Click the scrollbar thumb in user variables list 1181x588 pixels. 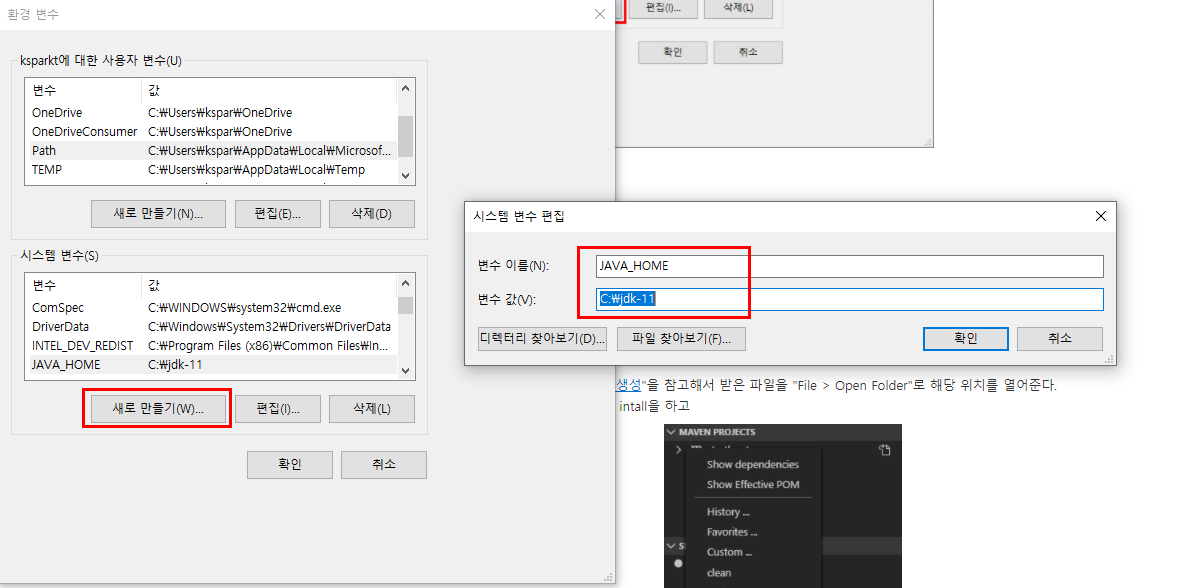point(405,136)
